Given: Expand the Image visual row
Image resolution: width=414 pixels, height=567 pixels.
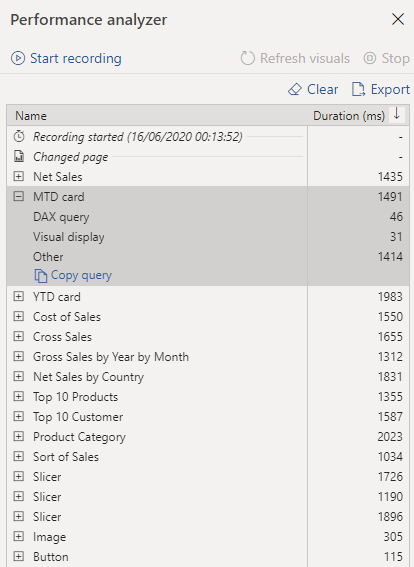Looking at the screenshot, I should [18, 536].
